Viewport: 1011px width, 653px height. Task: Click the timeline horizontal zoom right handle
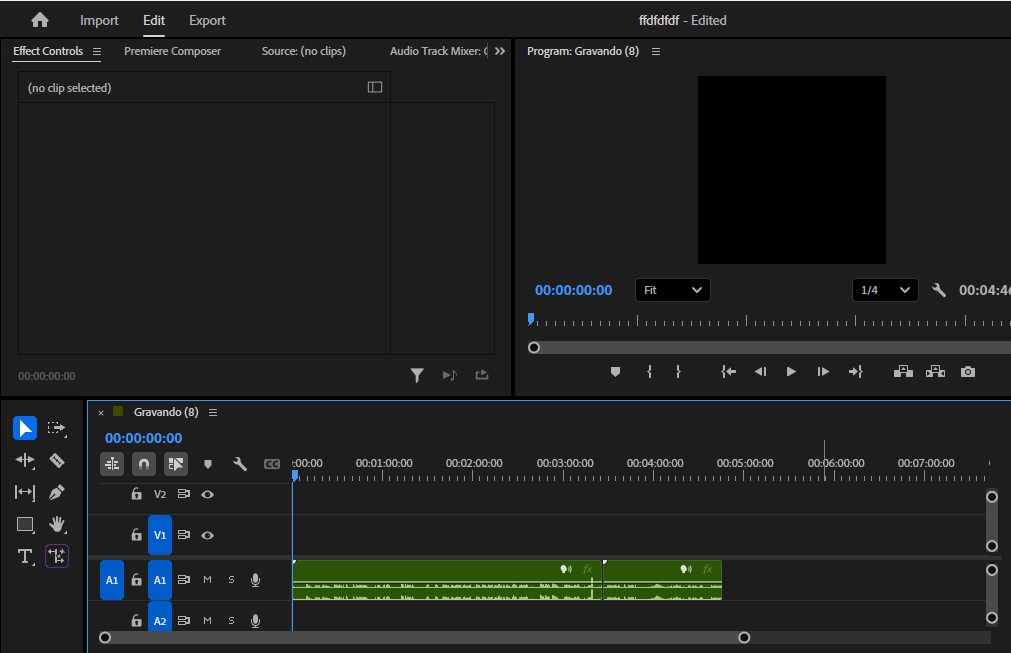pos(744,638)
